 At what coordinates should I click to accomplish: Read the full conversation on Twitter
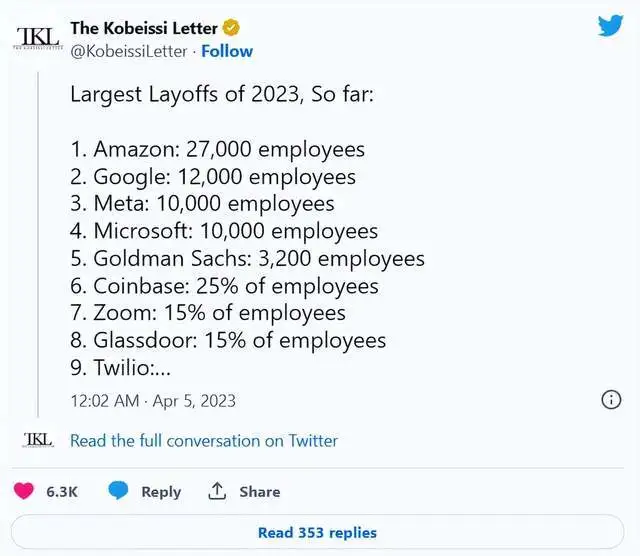click(204, 440)
